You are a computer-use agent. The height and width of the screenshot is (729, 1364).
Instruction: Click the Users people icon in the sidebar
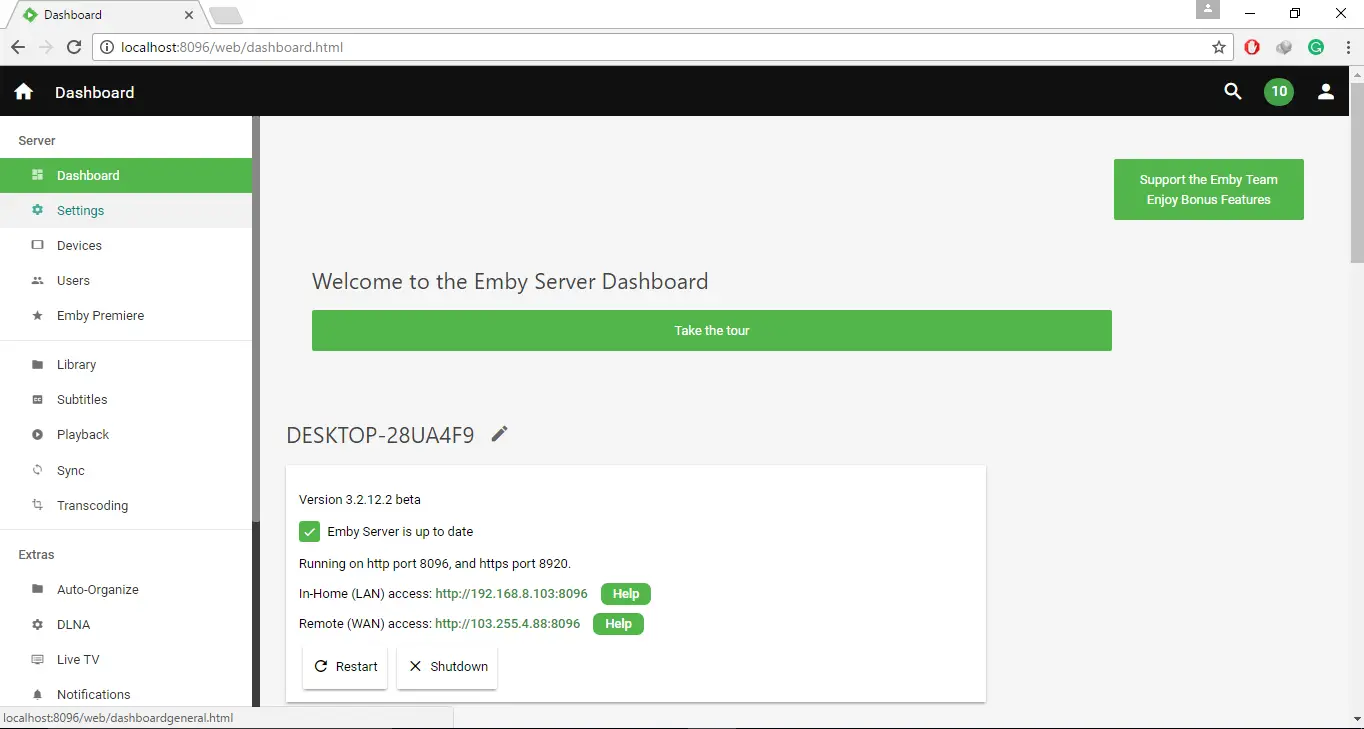click(x=38, y=280)
